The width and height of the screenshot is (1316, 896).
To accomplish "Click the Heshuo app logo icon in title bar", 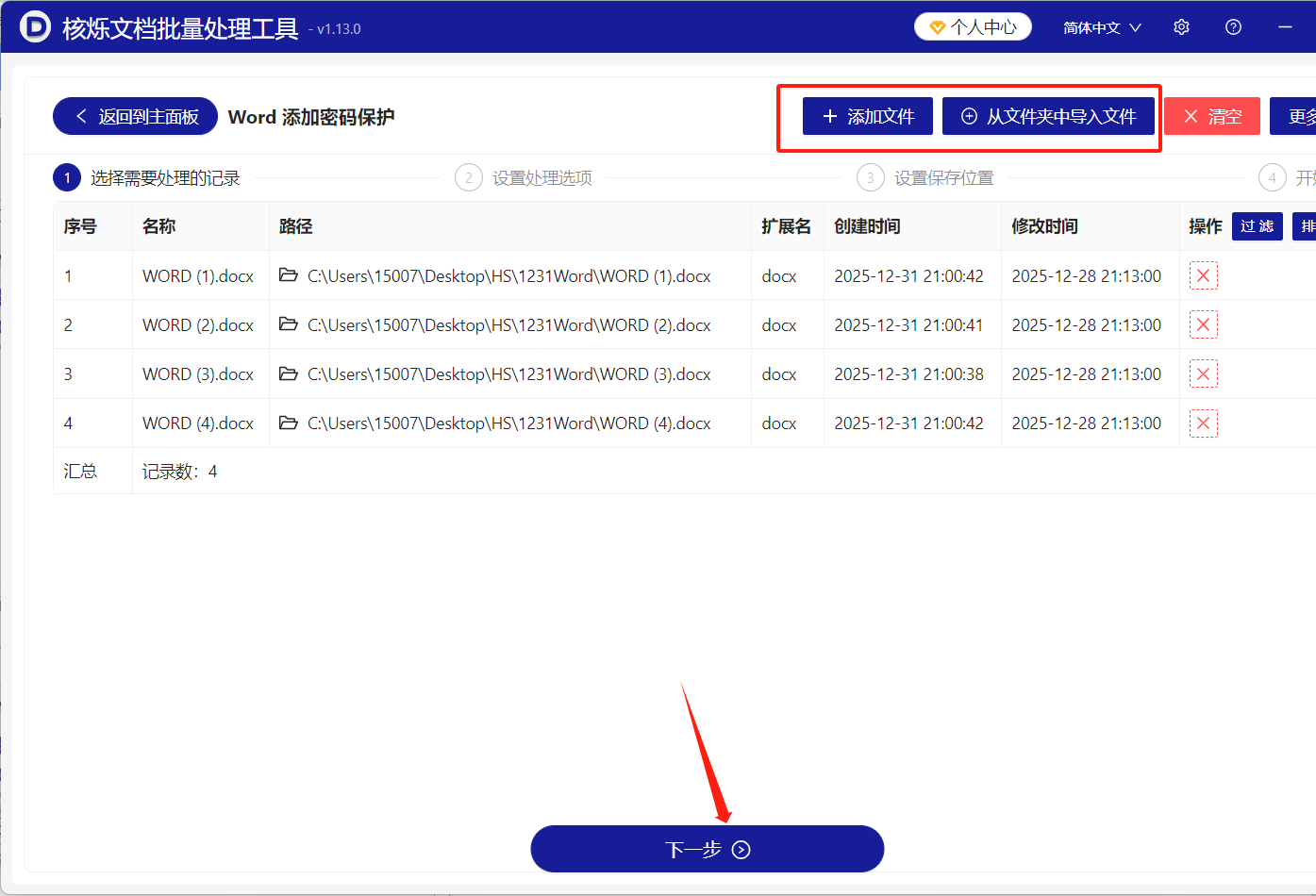I will [34, 26].
